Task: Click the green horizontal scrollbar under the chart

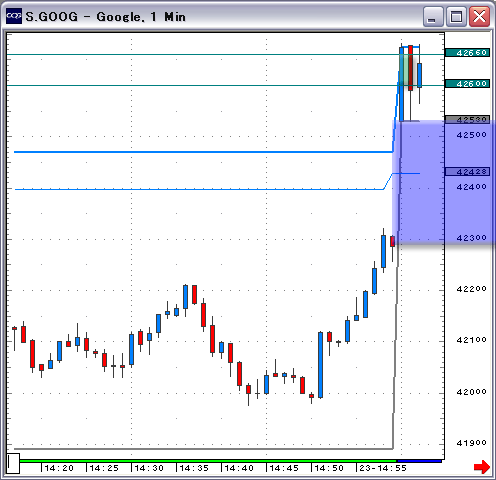Action: tap(207, 461)
